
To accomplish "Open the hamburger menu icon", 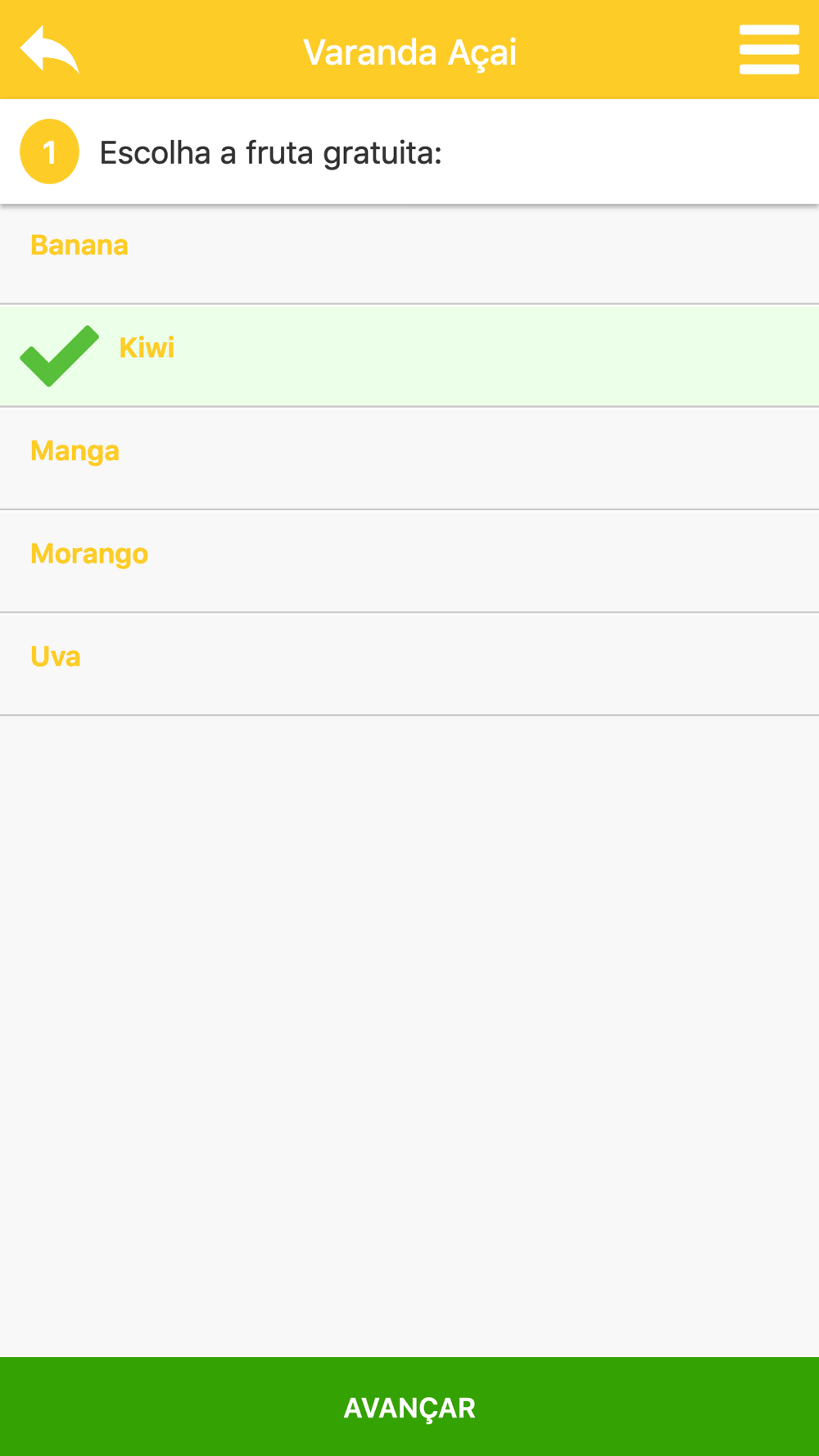I will coord(769,49).
